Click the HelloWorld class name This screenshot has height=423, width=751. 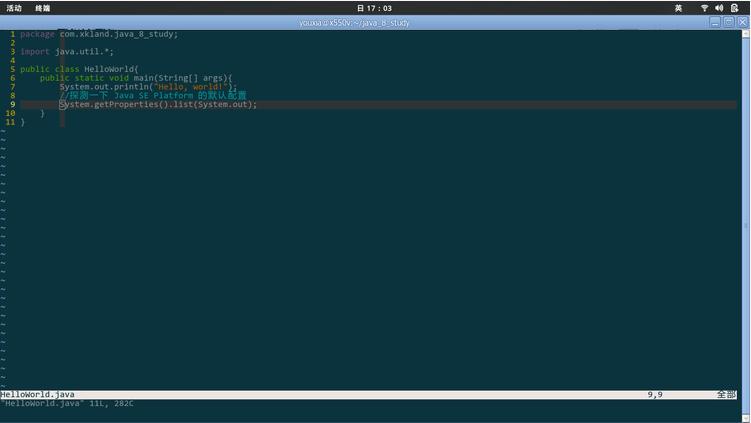(110, 69)
